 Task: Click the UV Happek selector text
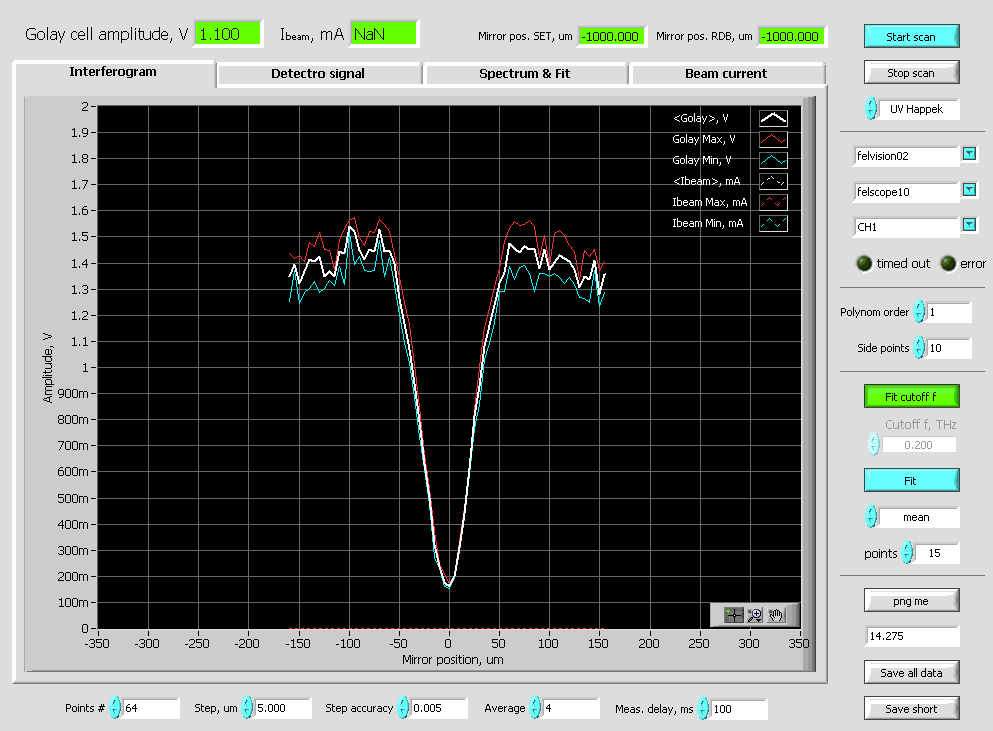point(918,109)
